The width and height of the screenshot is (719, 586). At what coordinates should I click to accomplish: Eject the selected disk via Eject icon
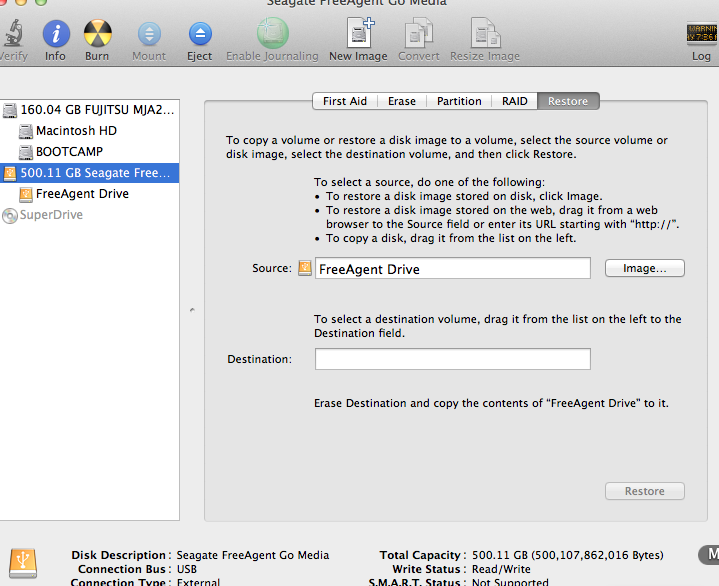pos(200,34)
